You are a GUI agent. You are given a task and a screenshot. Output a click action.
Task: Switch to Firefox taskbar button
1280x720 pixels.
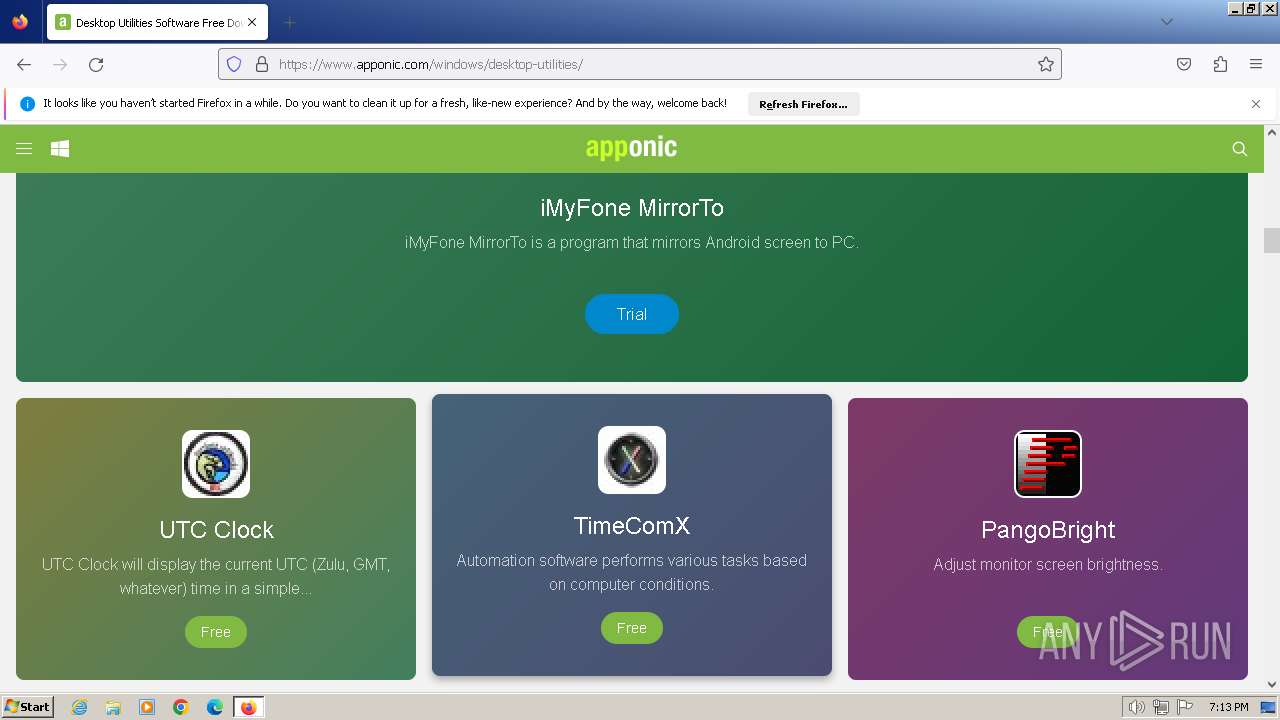coord(248,707)
